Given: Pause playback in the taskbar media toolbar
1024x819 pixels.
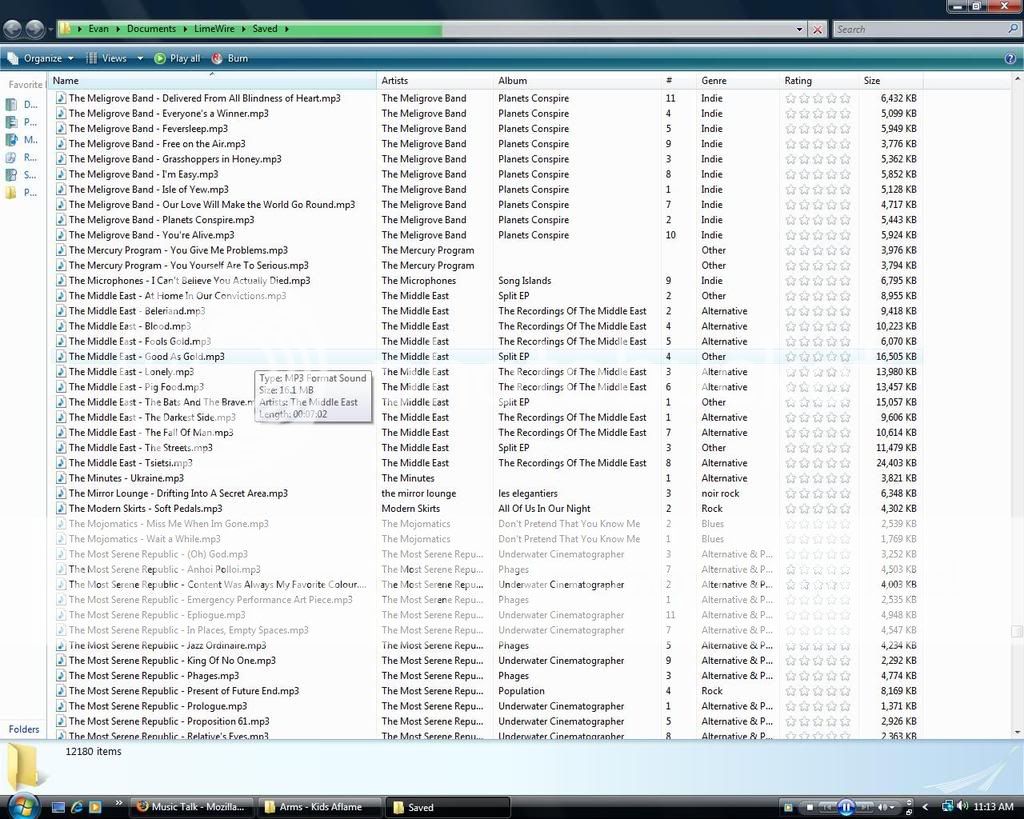Looking at the screenshot, I should 846,807.
